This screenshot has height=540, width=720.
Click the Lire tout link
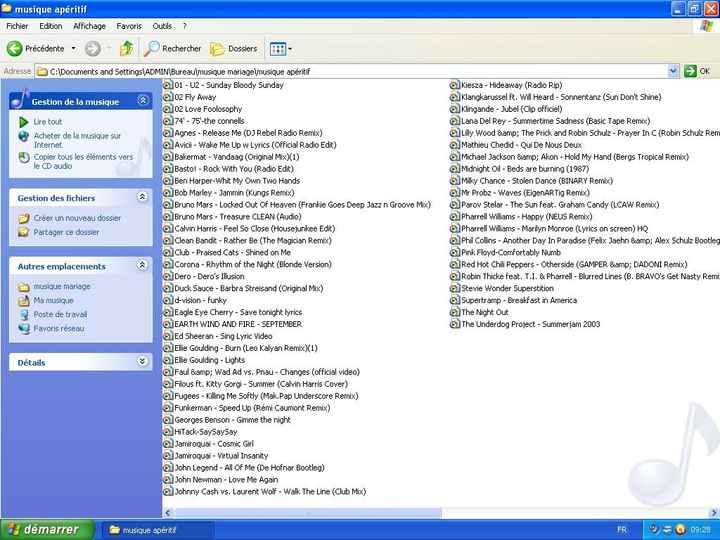[x=48, y=122]
